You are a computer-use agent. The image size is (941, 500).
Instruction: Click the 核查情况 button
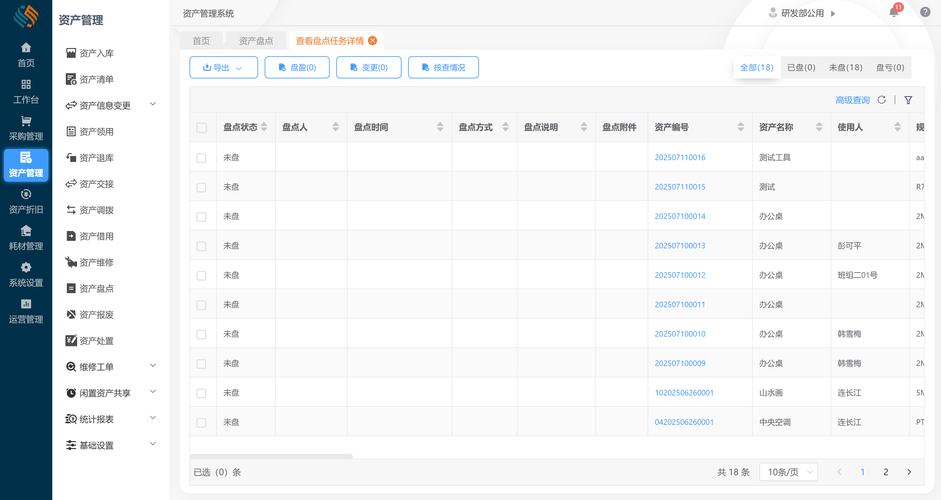pyautogui.click(x=443, y=67)
